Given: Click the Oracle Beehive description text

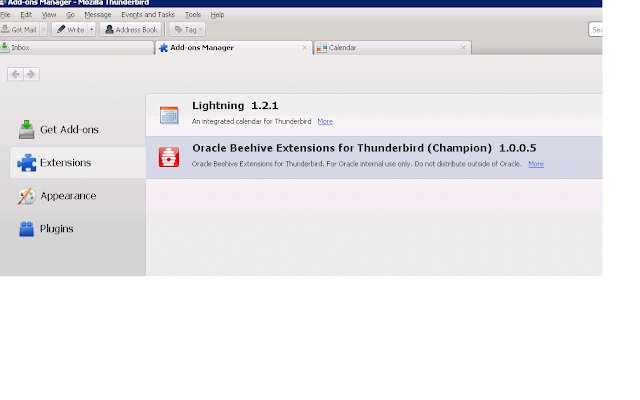Looking at the screenshot, I should [x=357, y=164].
